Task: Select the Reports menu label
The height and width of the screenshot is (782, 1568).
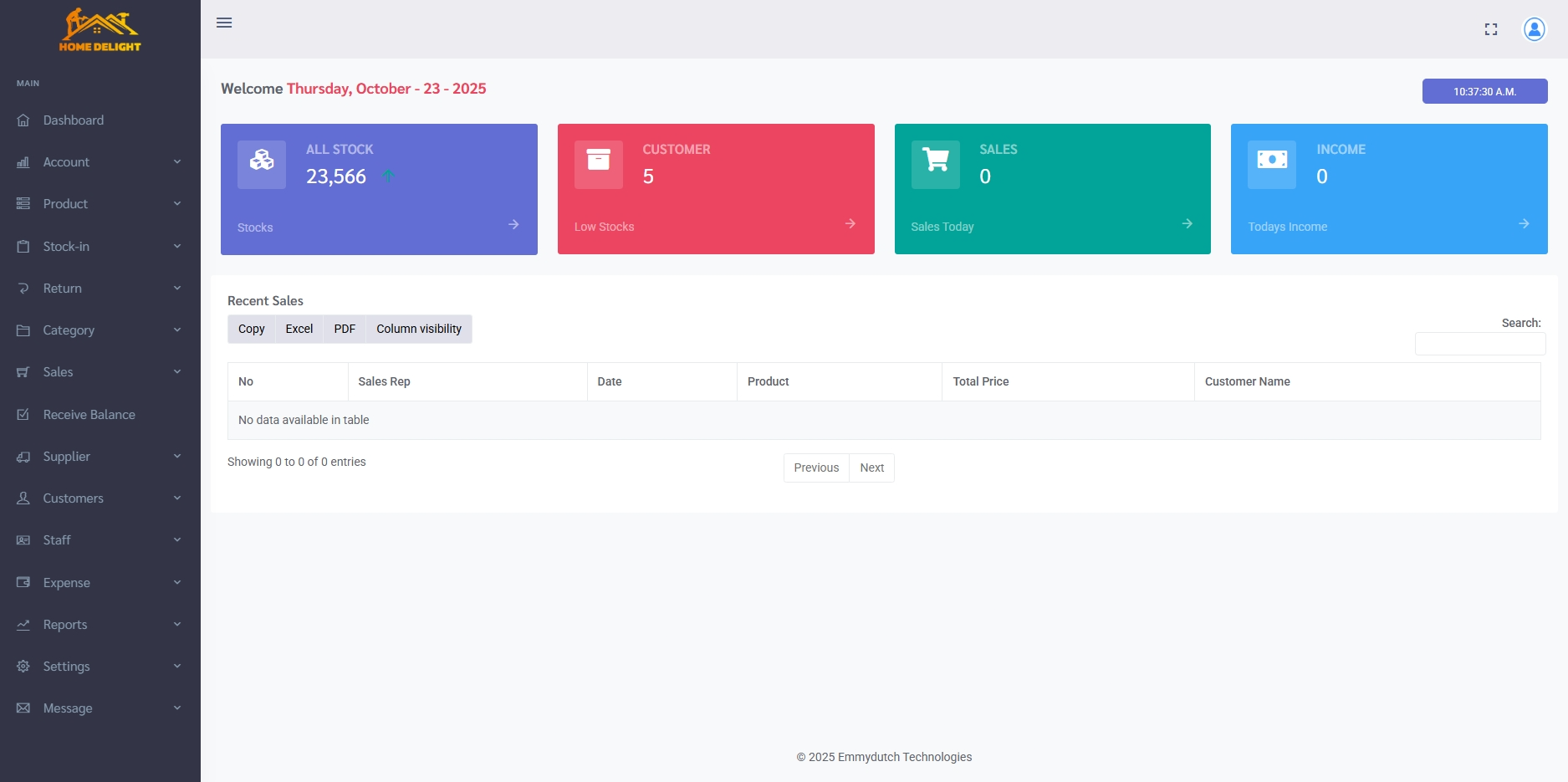Action: 65,625
